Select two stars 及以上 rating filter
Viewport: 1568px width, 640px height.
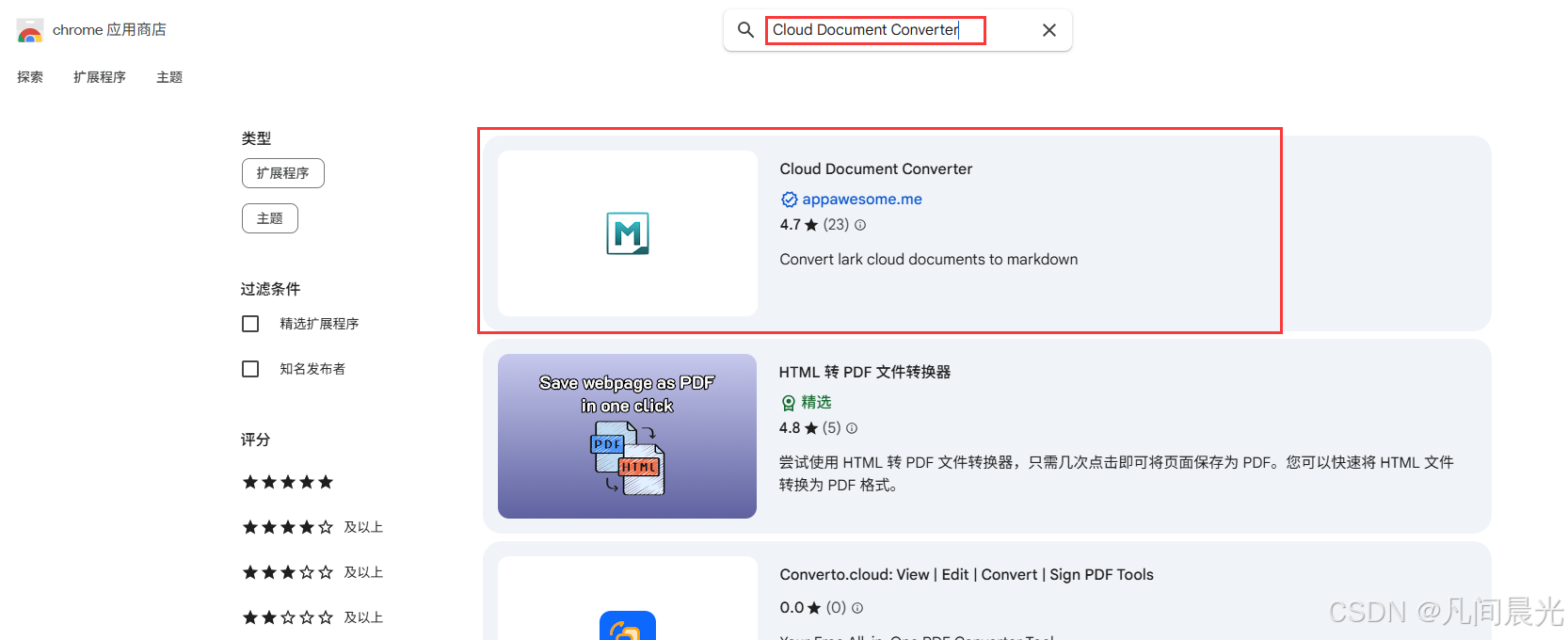click(312, 617)
